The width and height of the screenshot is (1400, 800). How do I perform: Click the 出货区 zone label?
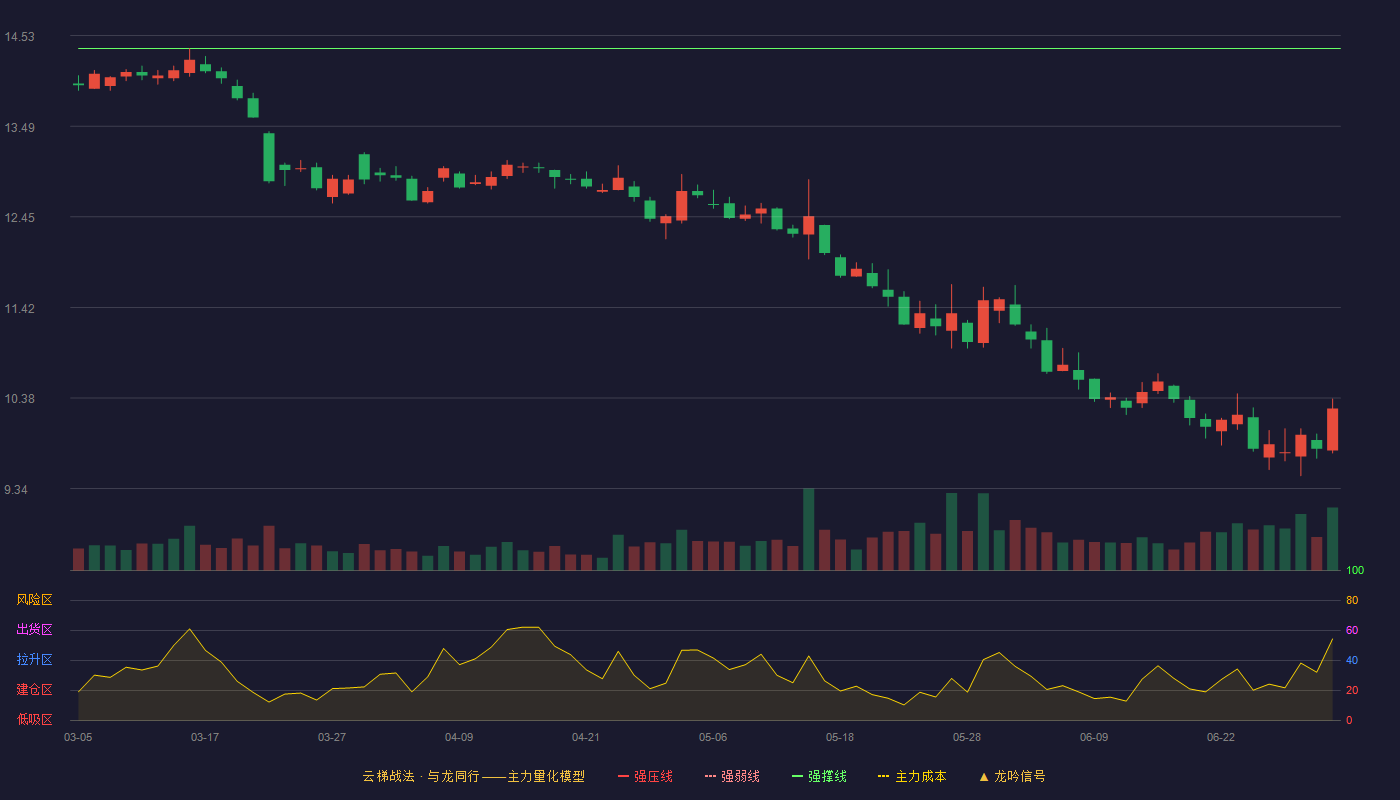tap(34, 630)
